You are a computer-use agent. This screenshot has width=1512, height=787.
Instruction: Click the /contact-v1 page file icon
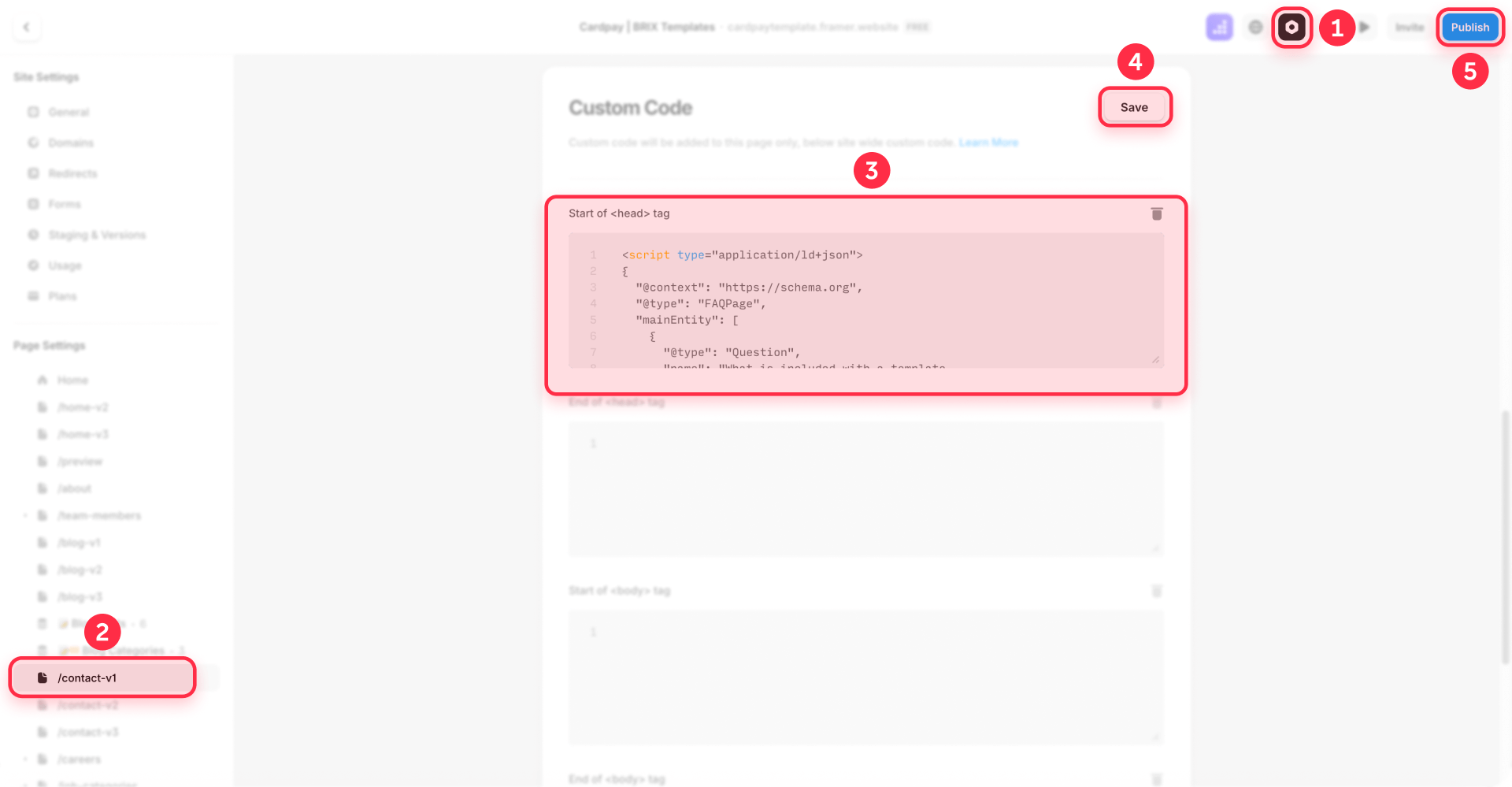point(43,677)
